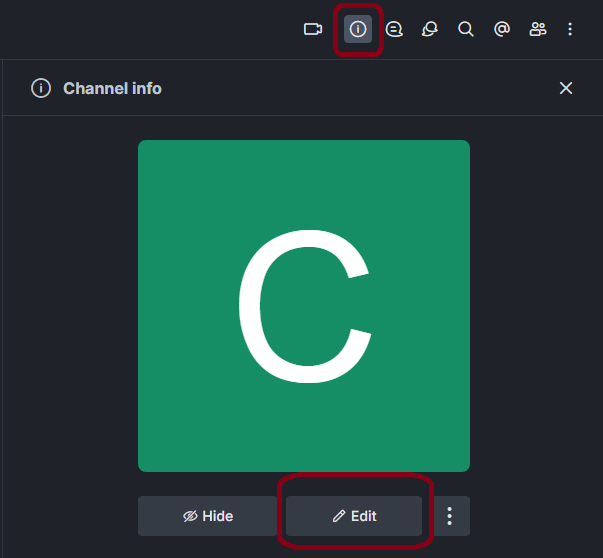Toggle the Channel info toolbar icon

click(358, 29)
